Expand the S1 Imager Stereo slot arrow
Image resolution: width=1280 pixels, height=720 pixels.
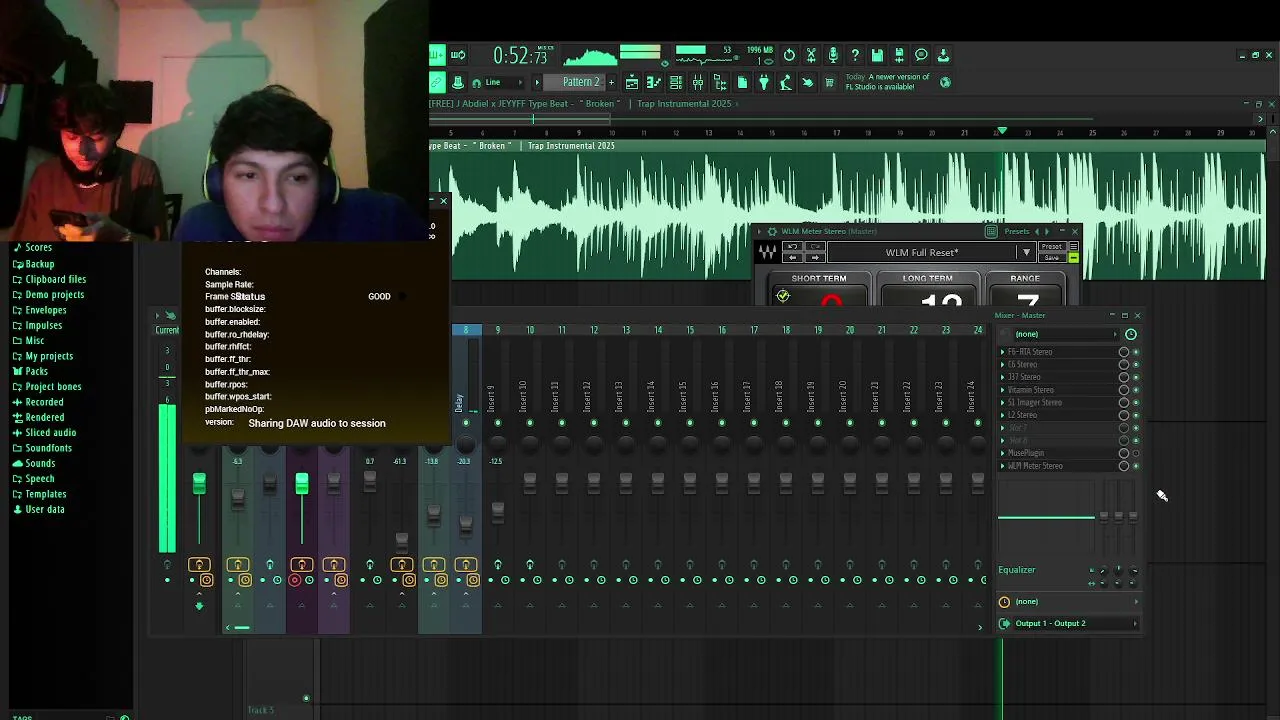(1002, 403)
